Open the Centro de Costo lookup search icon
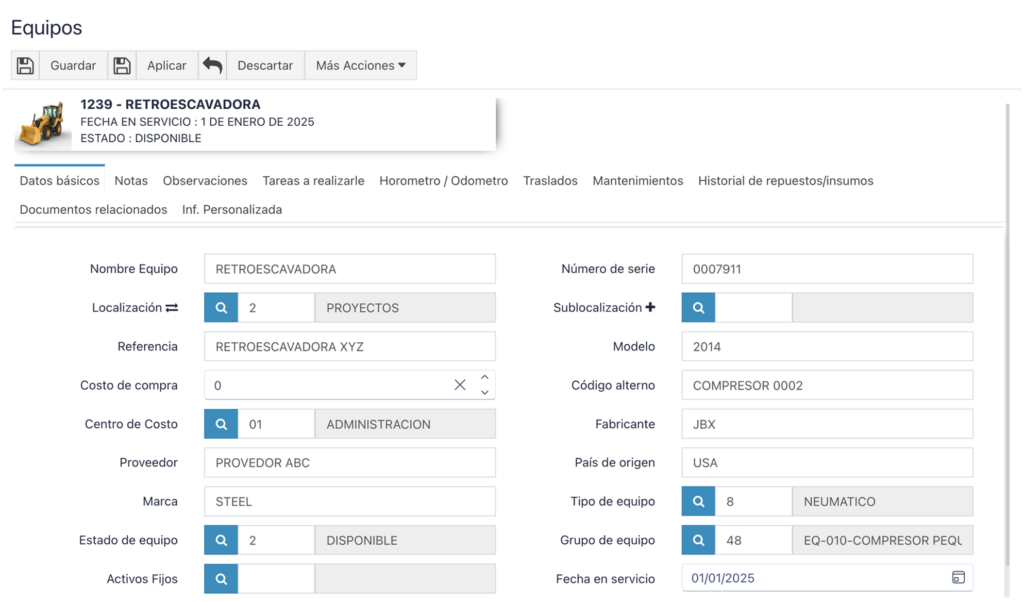Screen dimensions: 1024x602 coord(221,424)
